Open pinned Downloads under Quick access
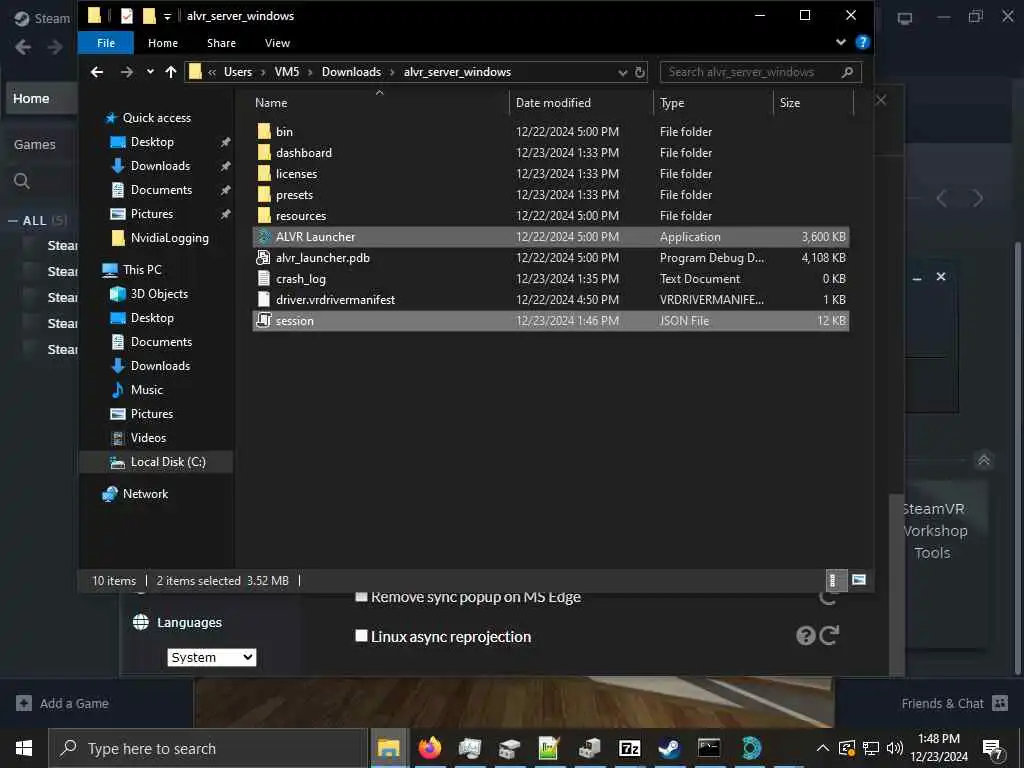1024x768 pixels. [160, 166]
